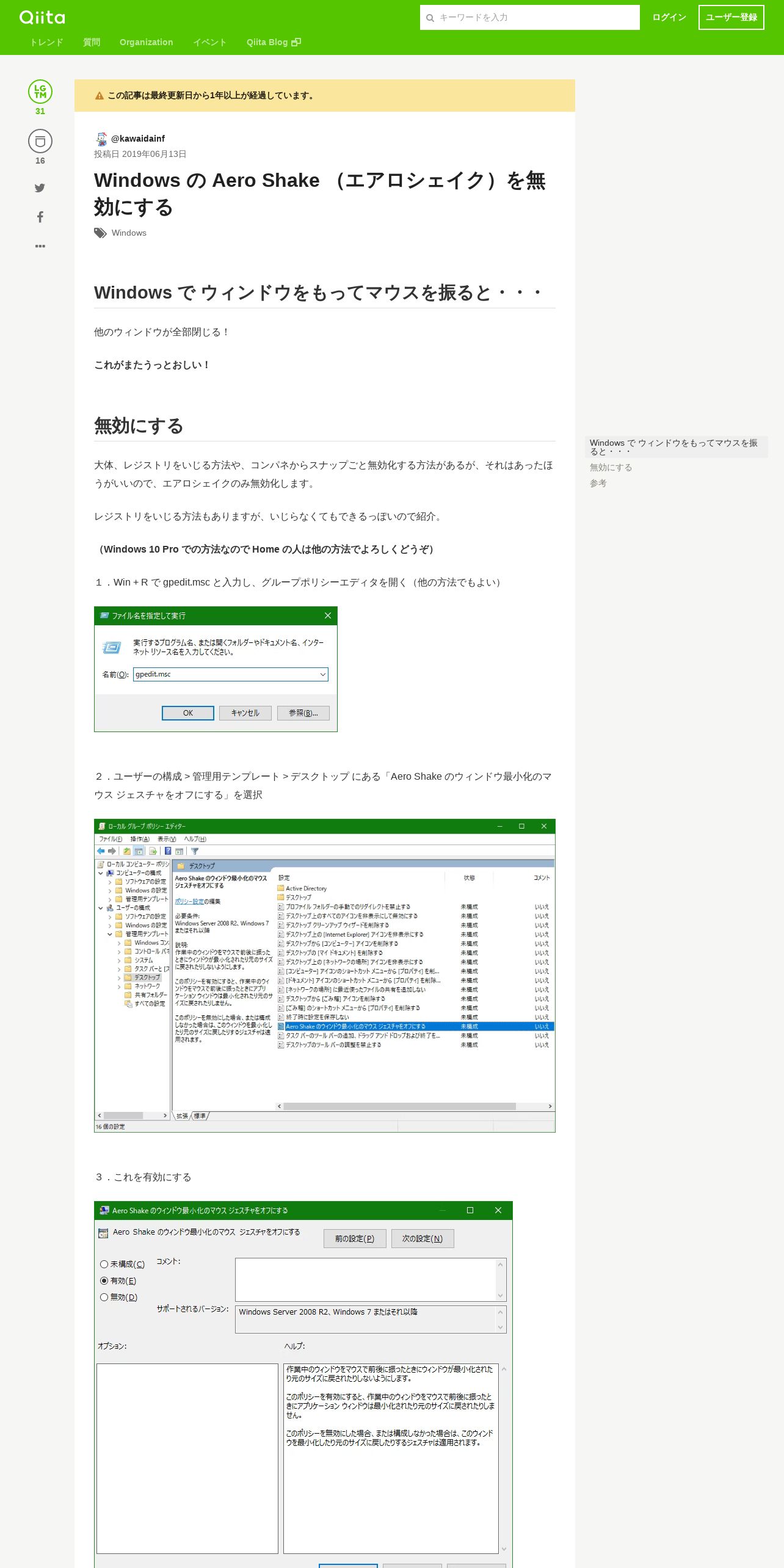
Task: Open the Organization nav item
Action: click(147, 42)
